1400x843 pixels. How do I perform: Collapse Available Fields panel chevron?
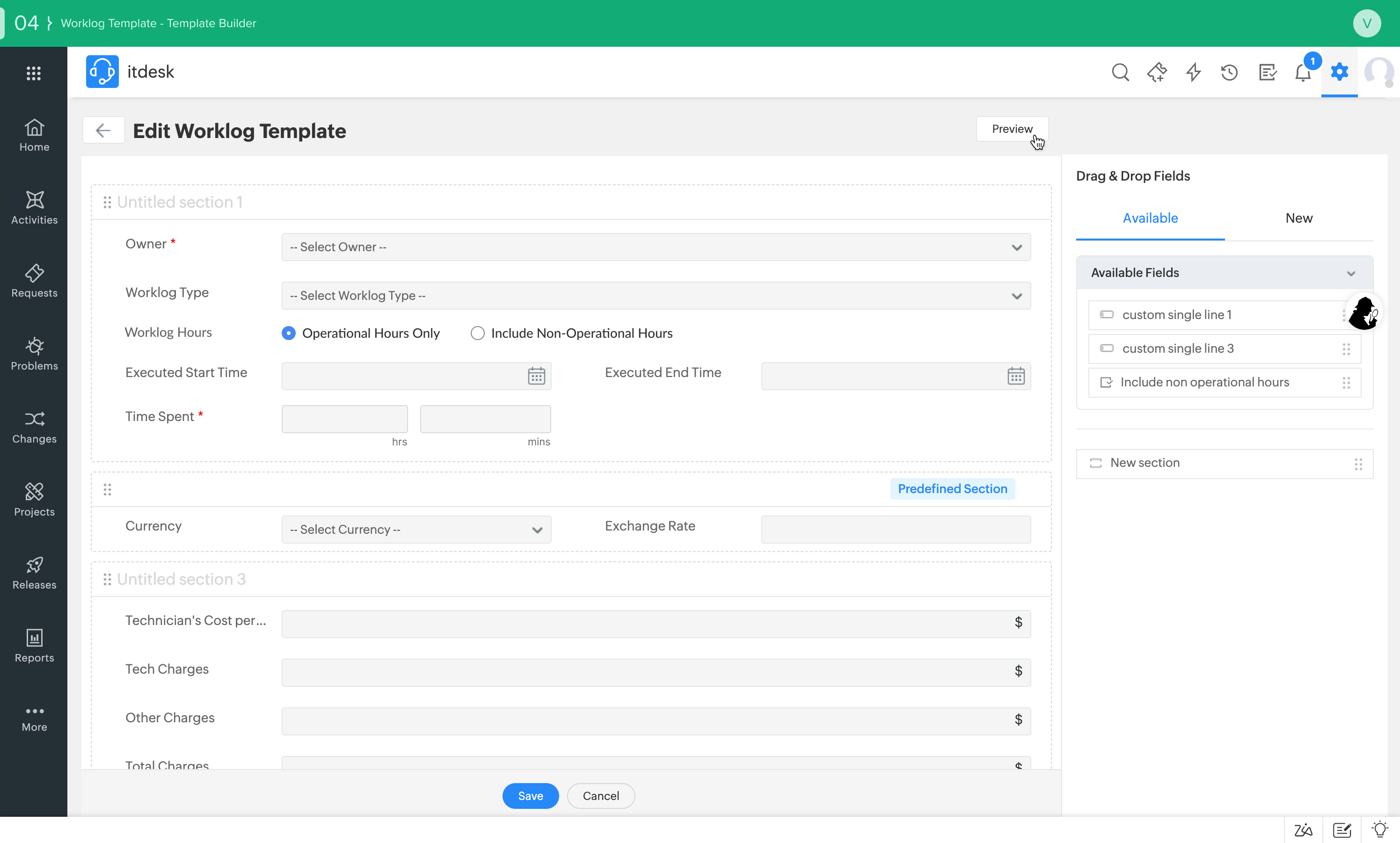click(1350, 273)
